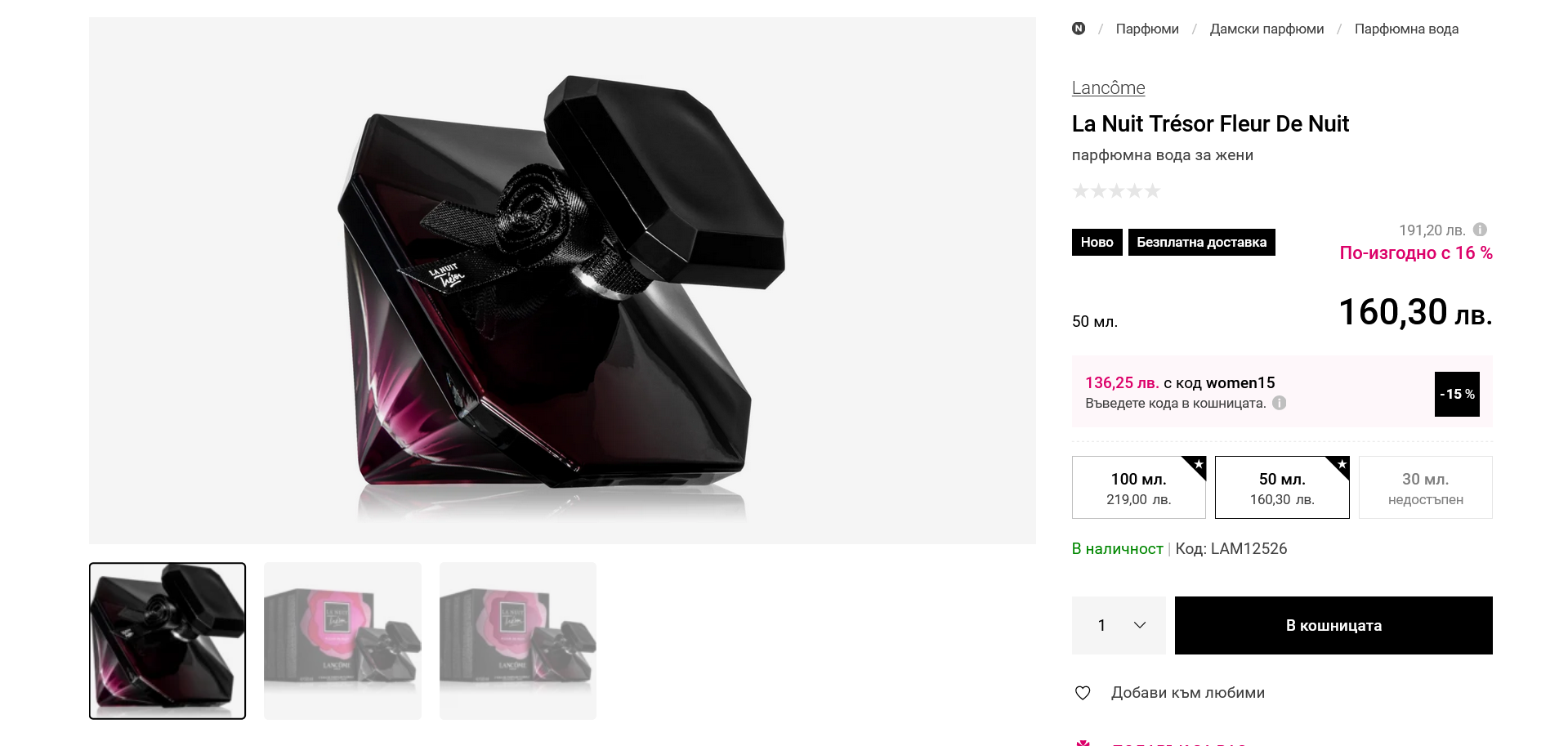Click the info icon after Въведете кода в кошницата
This screenshot has height=746, width=1568.
tap(1280, 403)
